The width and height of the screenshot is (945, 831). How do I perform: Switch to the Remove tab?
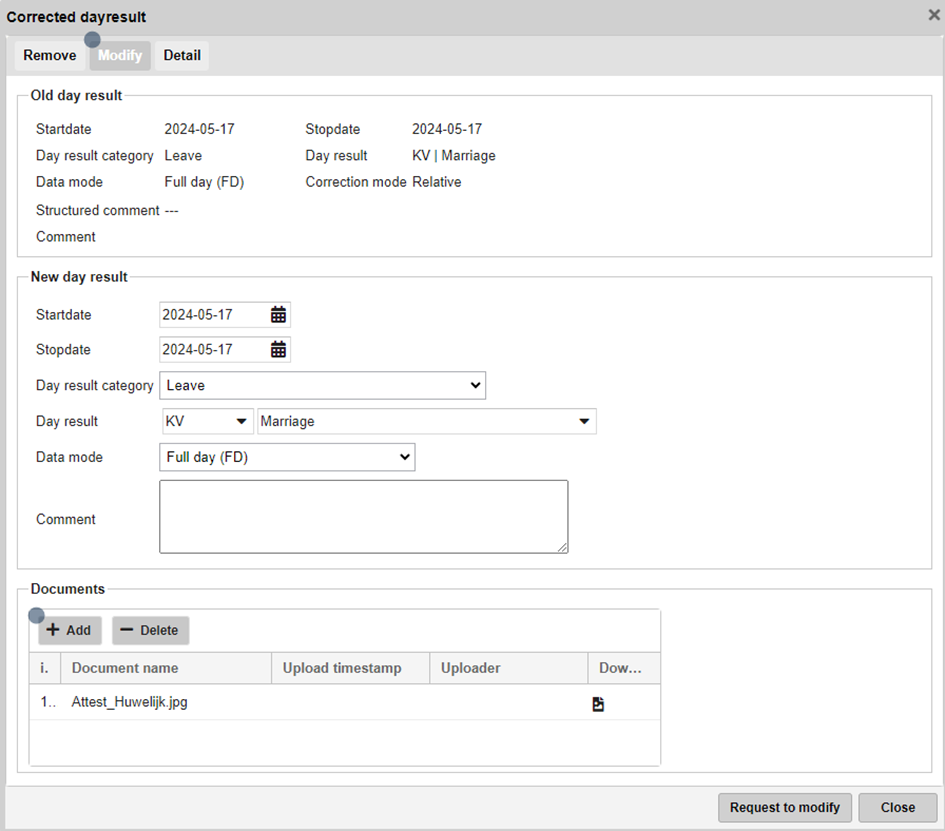50,56
